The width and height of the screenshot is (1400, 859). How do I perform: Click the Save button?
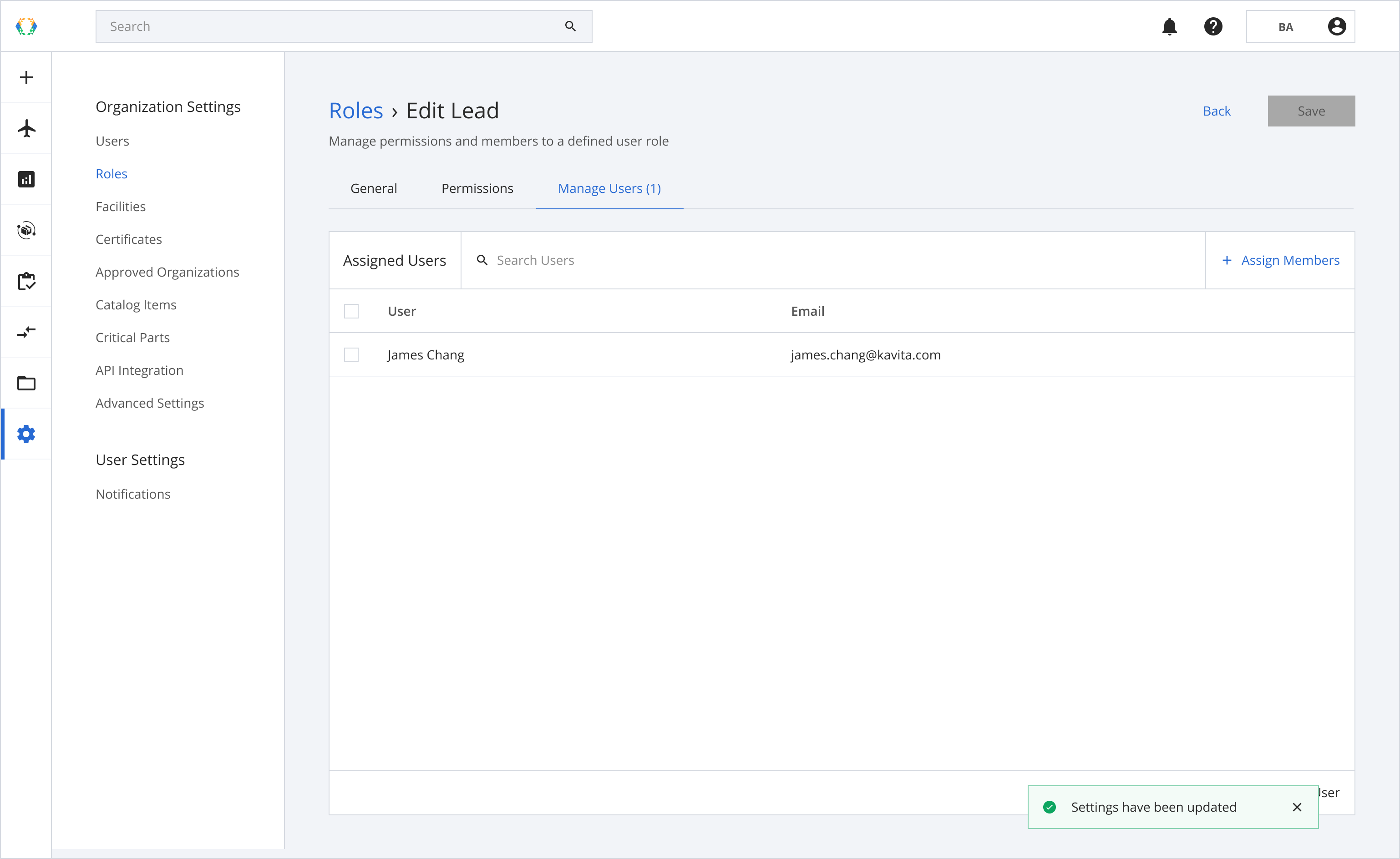click(x=1311, y=111)
